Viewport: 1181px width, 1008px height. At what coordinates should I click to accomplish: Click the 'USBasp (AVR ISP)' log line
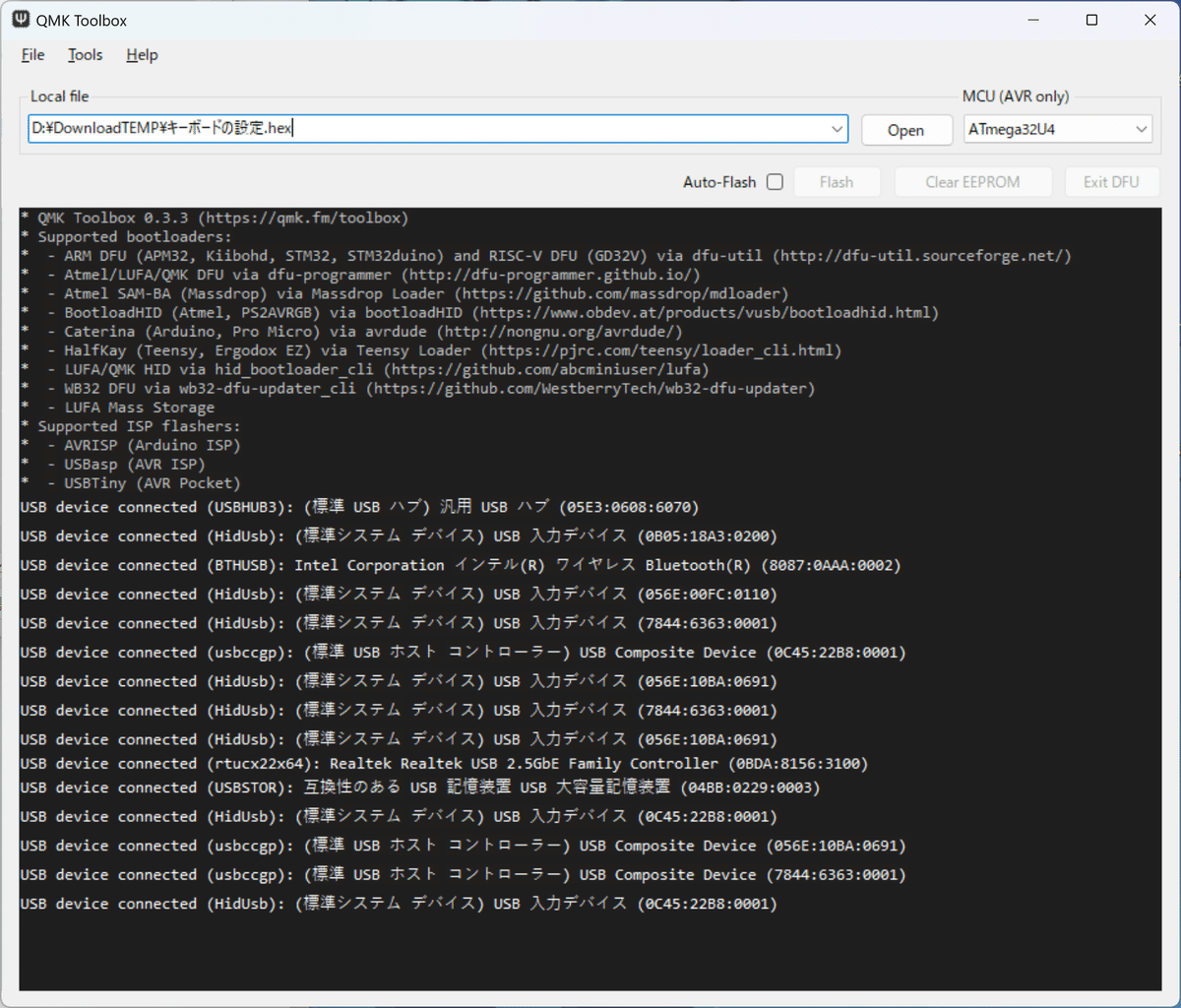(x=112, y=464)
